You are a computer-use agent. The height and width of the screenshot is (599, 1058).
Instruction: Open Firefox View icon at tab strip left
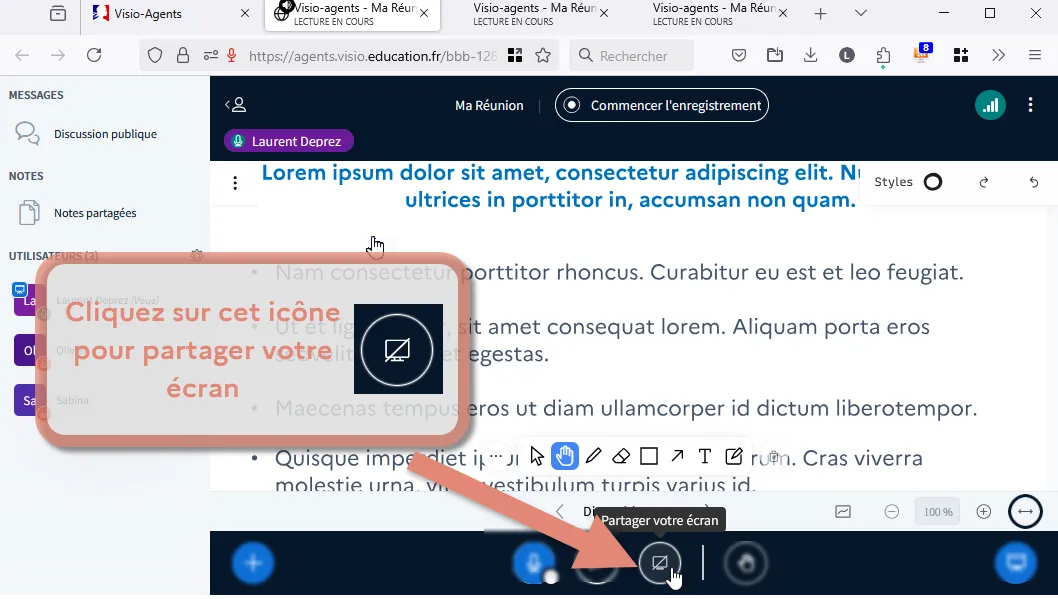pos(58,13)
